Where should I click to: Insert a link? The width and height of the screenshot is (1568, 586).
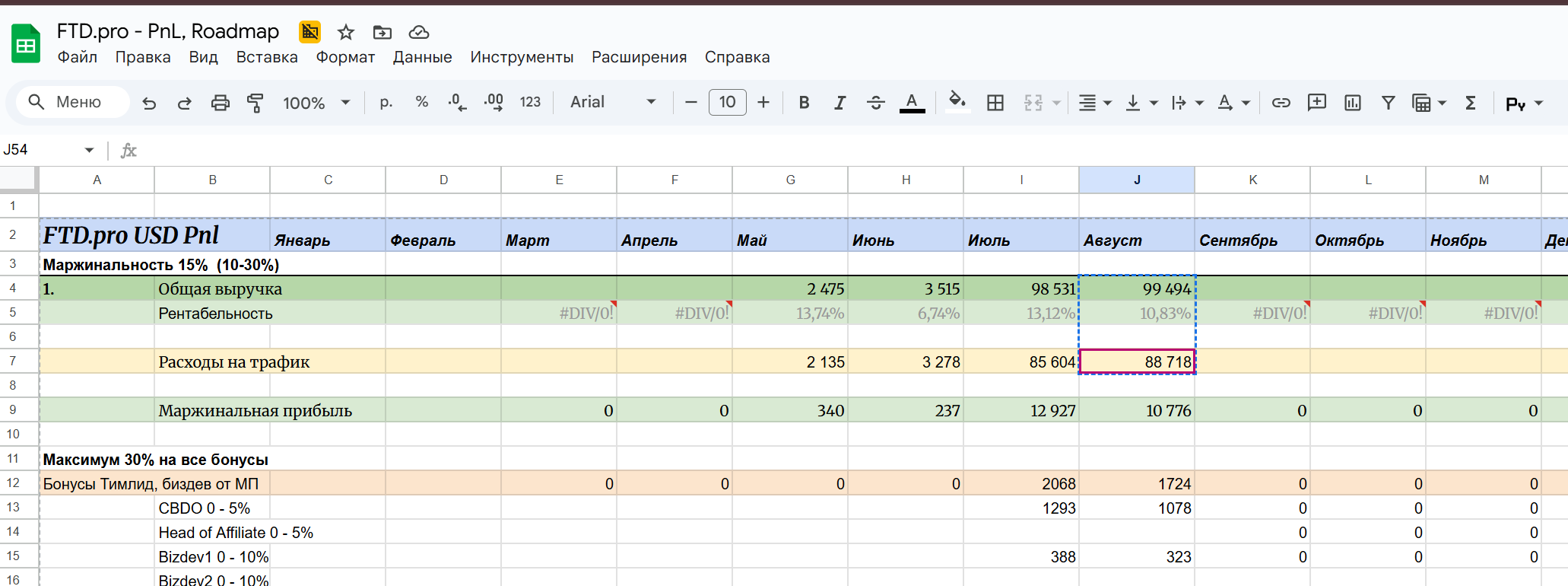click(x=1281, y=103)
